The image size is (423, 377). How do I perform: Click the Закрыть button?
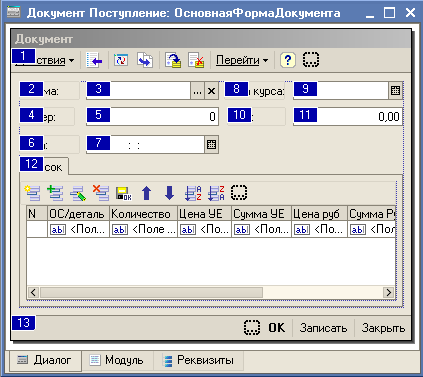coord(383,328)
